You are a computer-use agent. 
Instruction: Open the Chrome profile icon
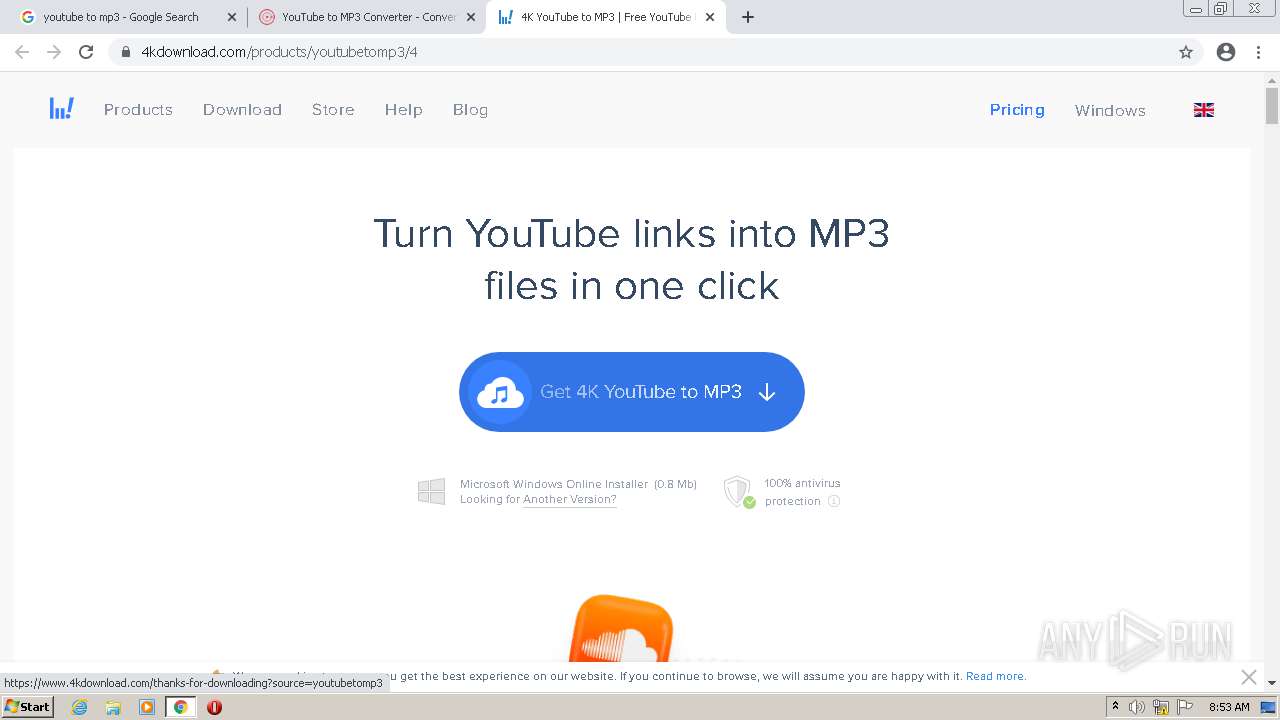1226,52
